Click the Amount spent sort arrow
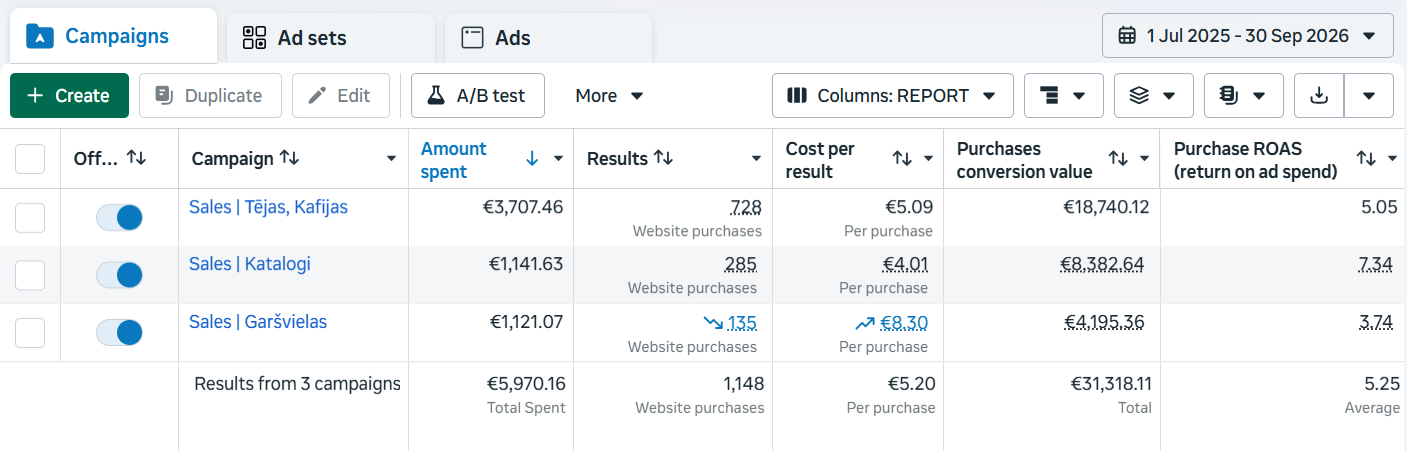 [532, 159]
